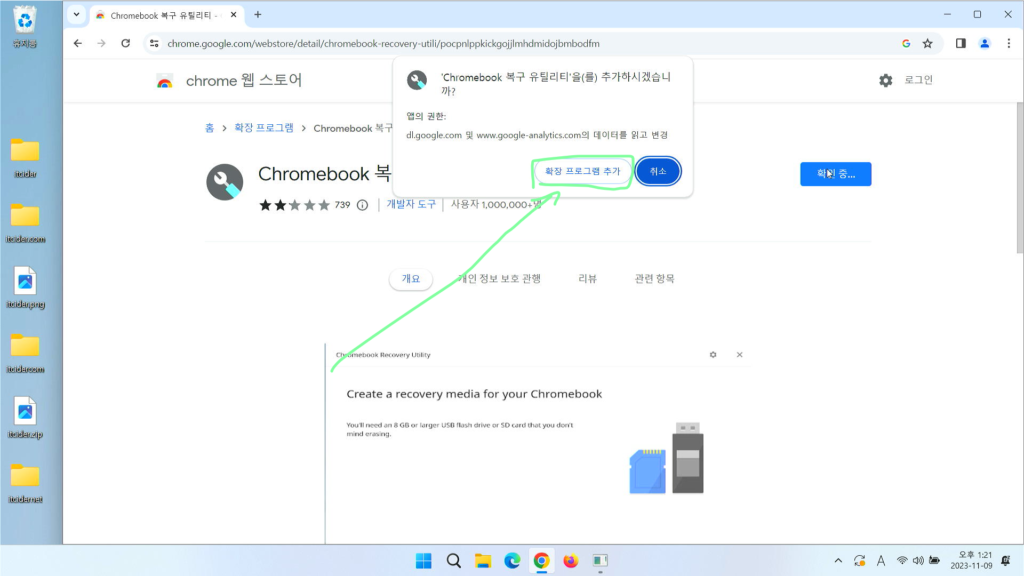
Task: Open taskbar Search
Action: click(x=453, y=561)
